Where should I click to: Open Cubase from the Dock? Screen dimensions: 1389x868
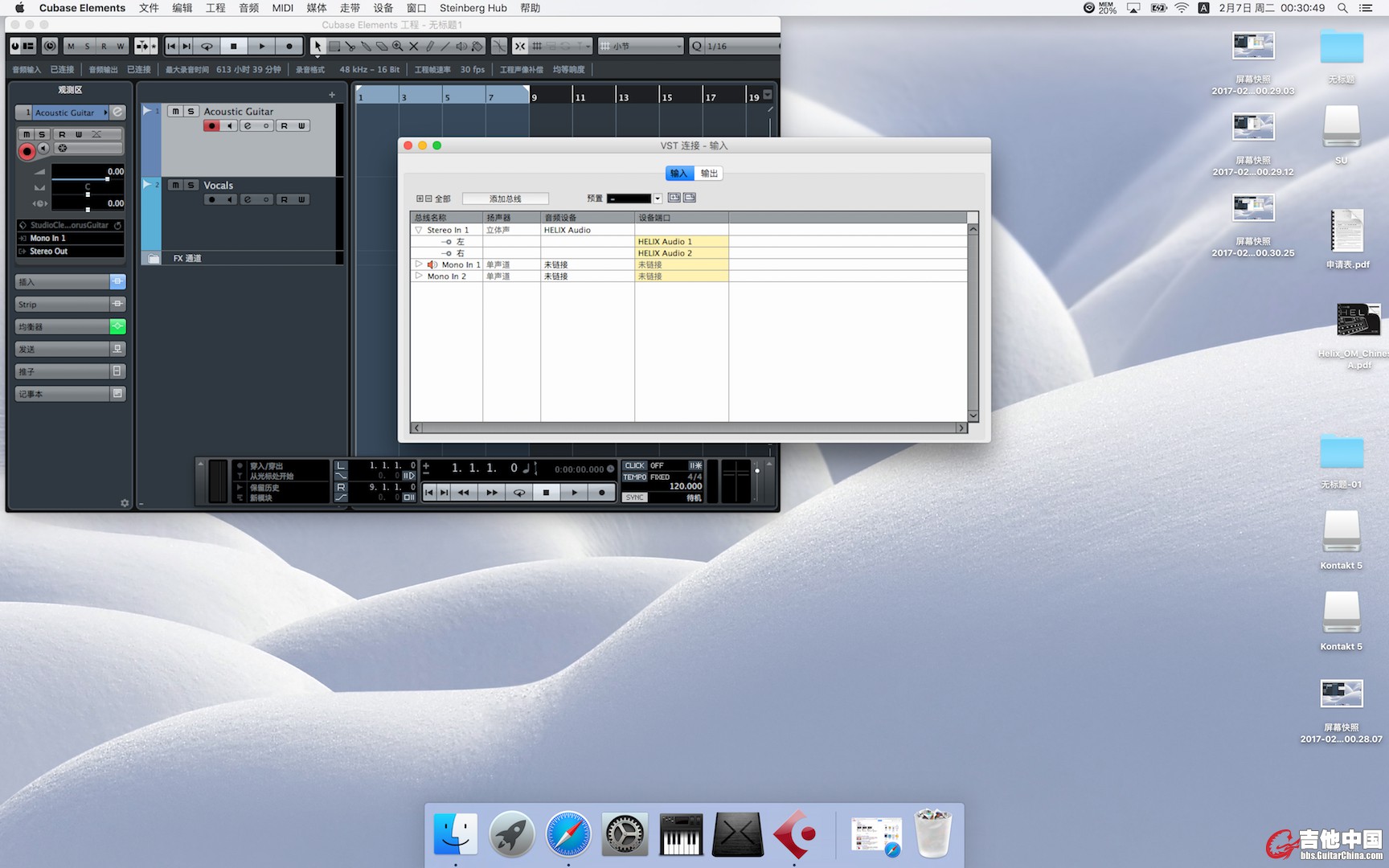[794, 835]
